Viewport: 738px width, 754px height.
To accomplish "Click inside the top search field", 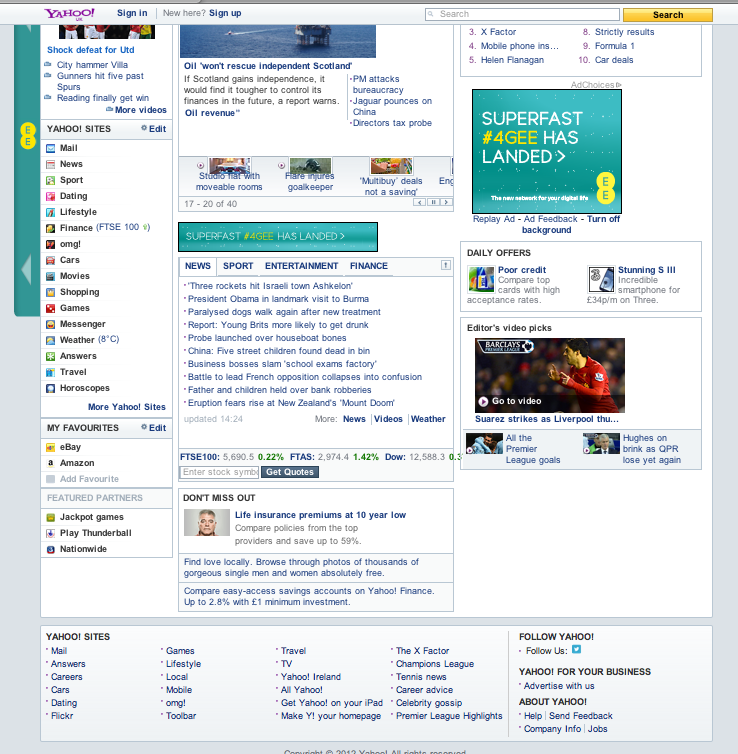I will coord(523,14).
